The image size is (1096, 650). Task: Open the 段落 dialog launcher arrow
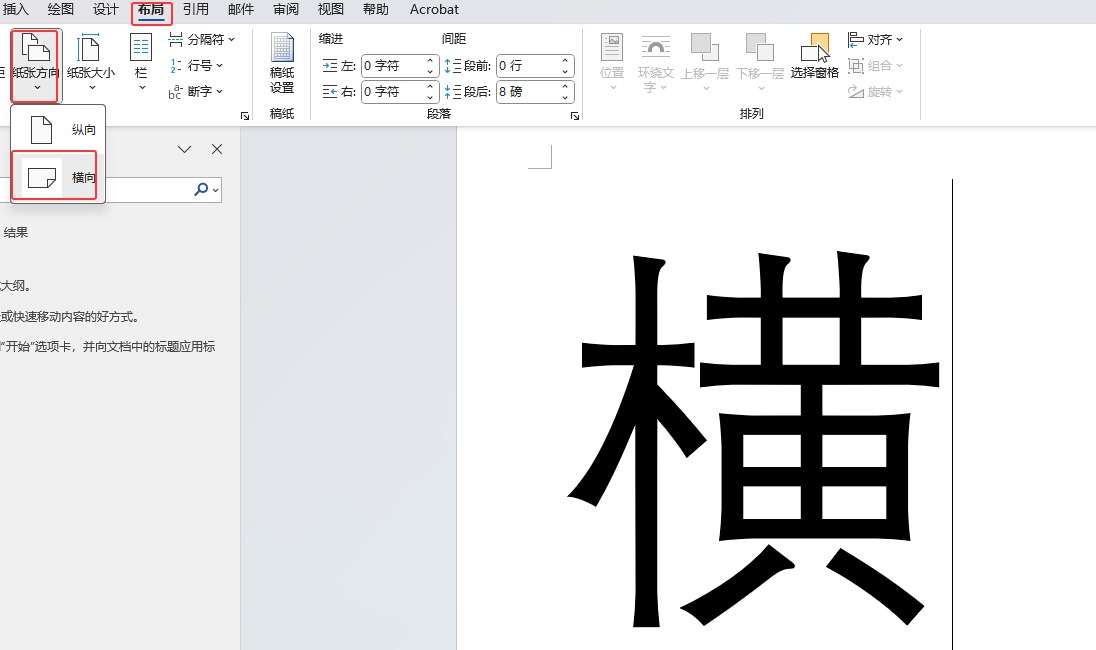click(574, 116)
